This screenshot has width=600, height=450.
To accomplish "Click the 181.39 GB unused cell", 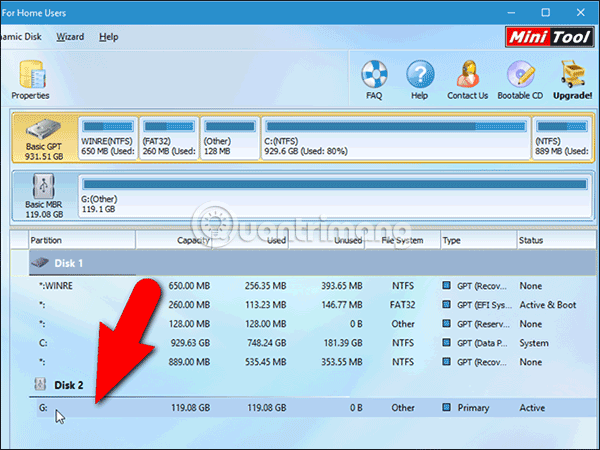I will [x=343, y=343].
